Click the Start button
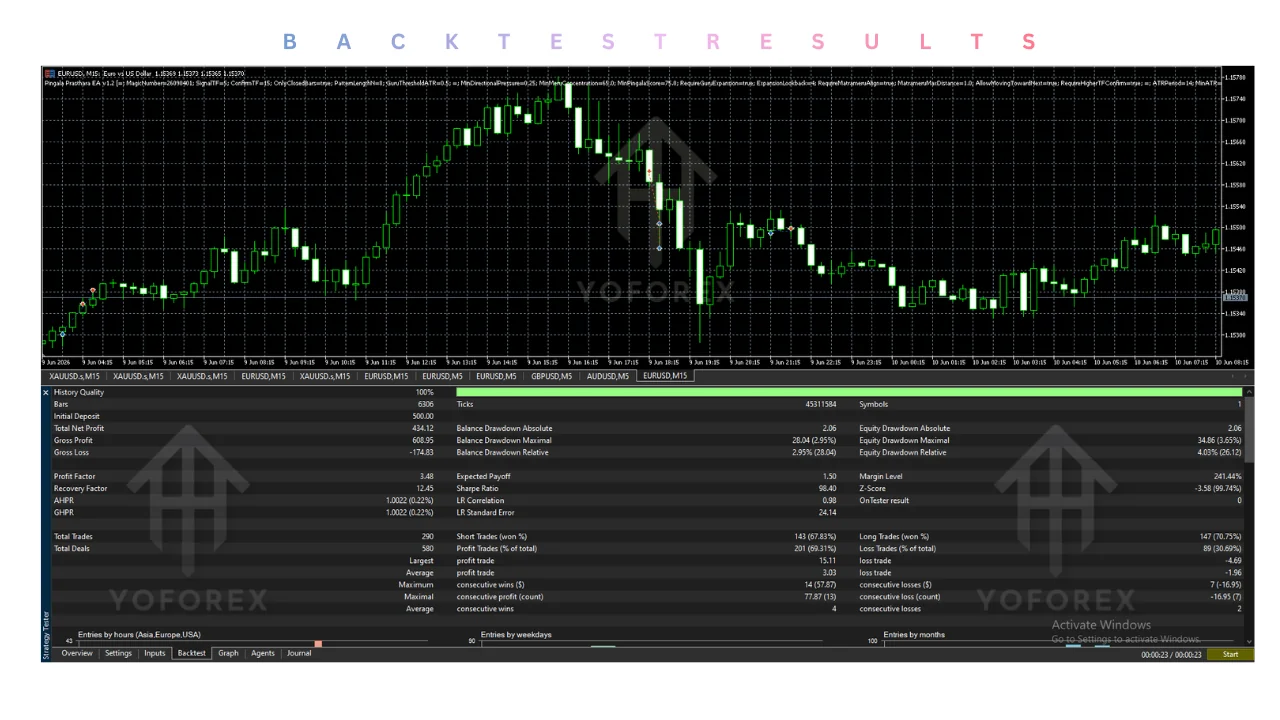 coord(1230,654)
